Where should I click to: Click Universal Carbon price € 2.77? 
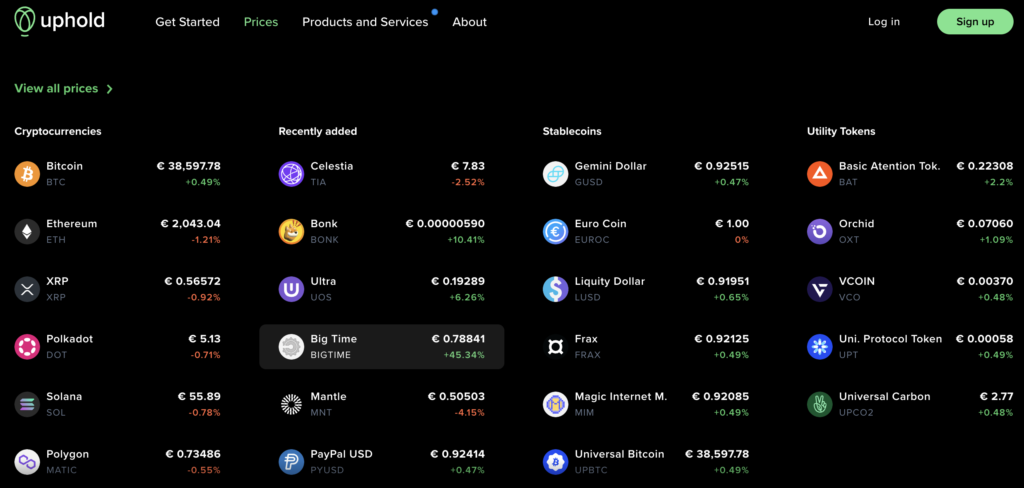[997, 397]
